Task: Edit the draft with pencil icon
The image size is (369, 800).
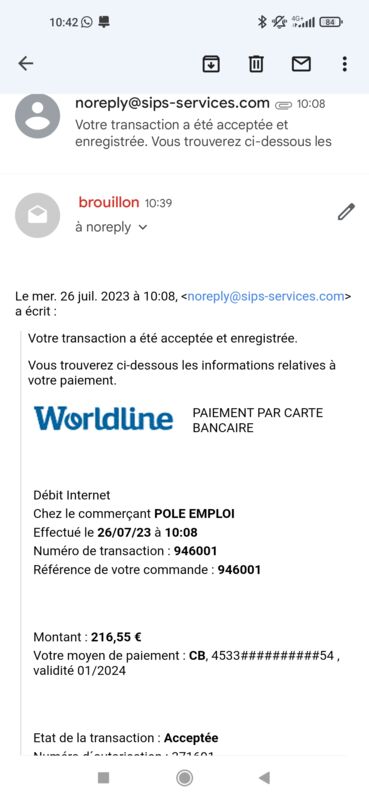Action: tap(346, 212)
